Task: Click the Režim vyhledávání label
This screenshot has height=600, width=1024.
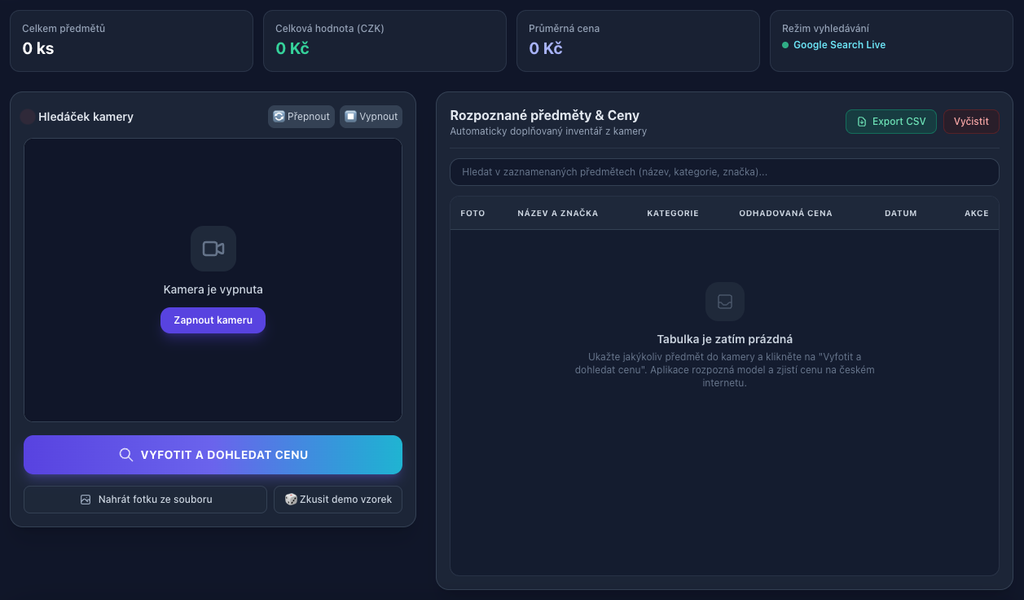Action: coord(825,29)
